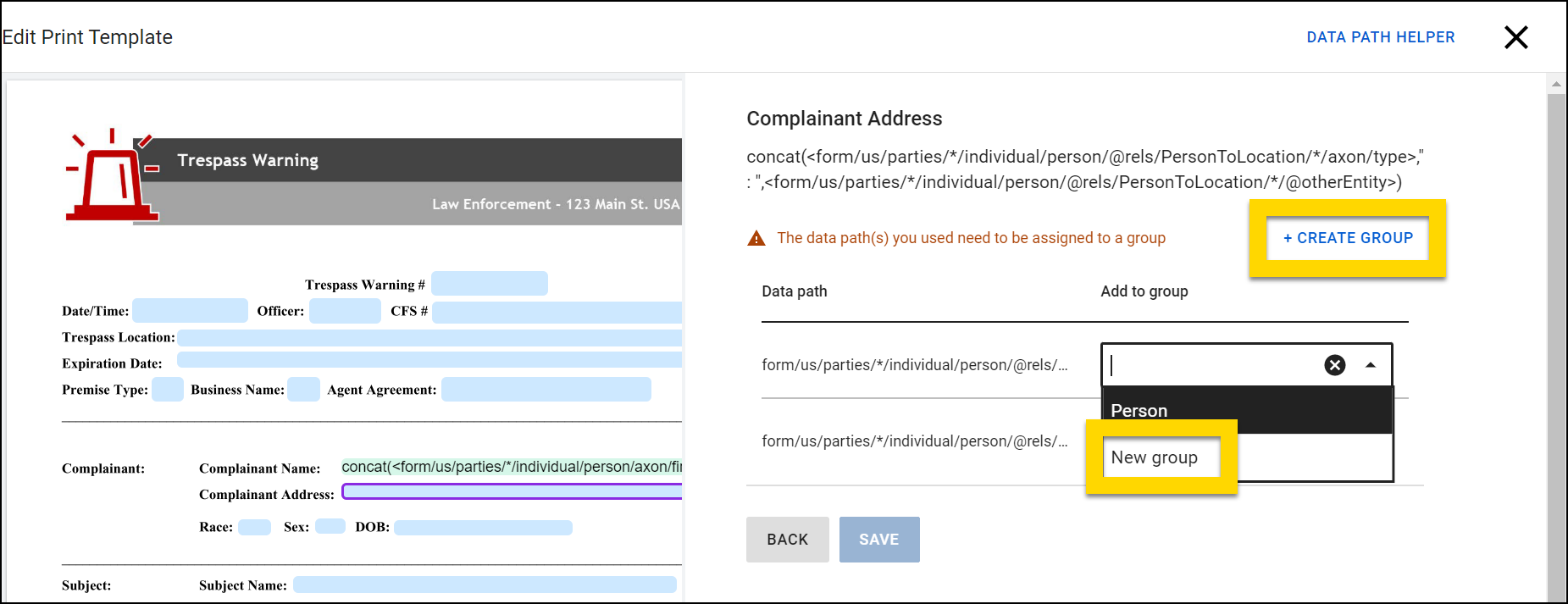Click the orange warning triangle icon
The width and height of the screenshot is (1568, 604).
point(756,239)
